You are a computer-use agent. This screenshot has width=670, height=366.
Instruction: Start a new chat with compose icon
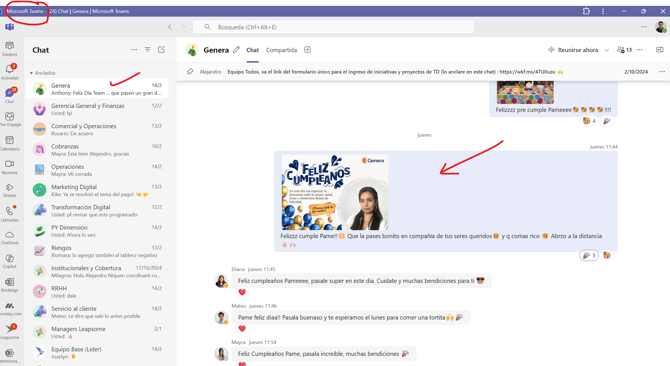coord(161,50)
